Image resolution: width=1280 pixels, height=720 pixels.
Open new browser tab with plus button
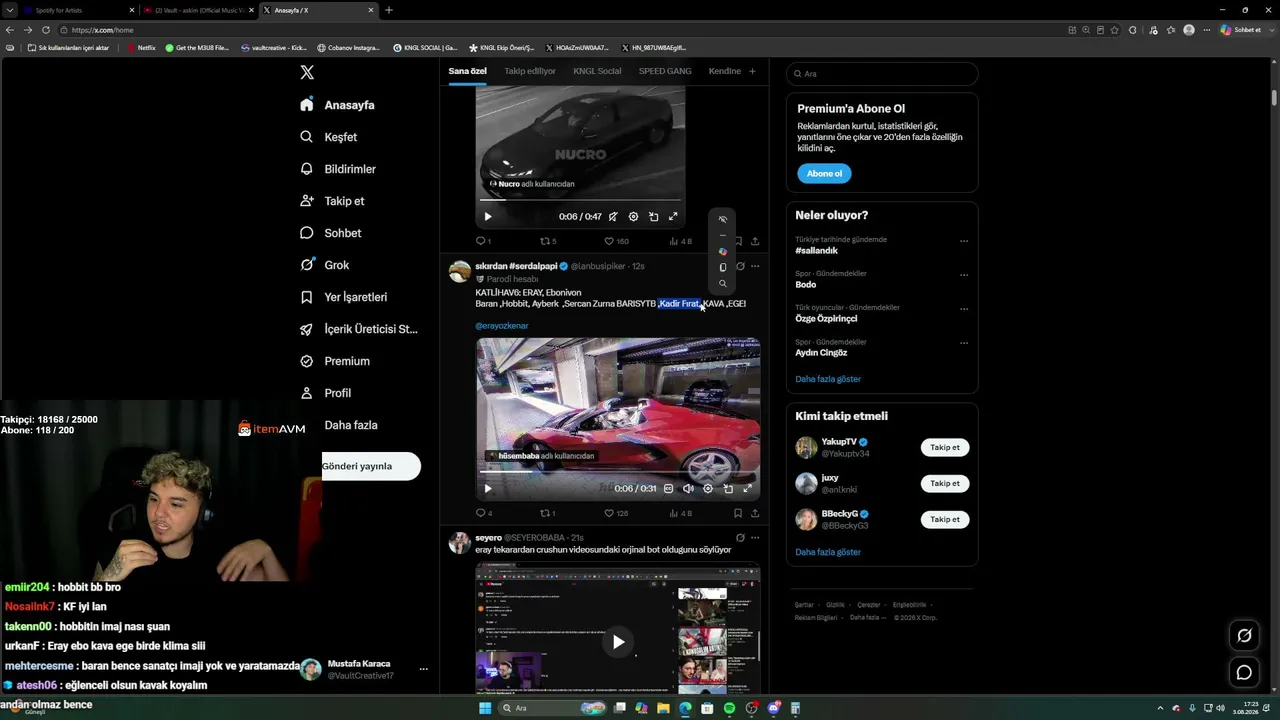(389, 10)
